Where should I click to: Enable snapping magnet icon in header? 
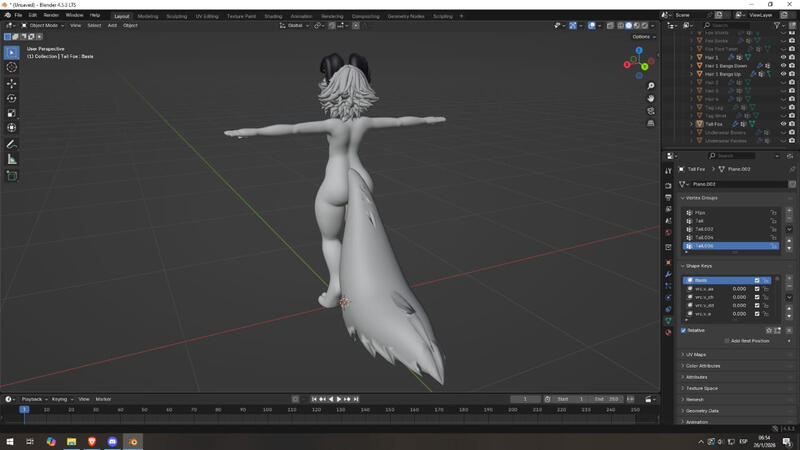point(332,26)
